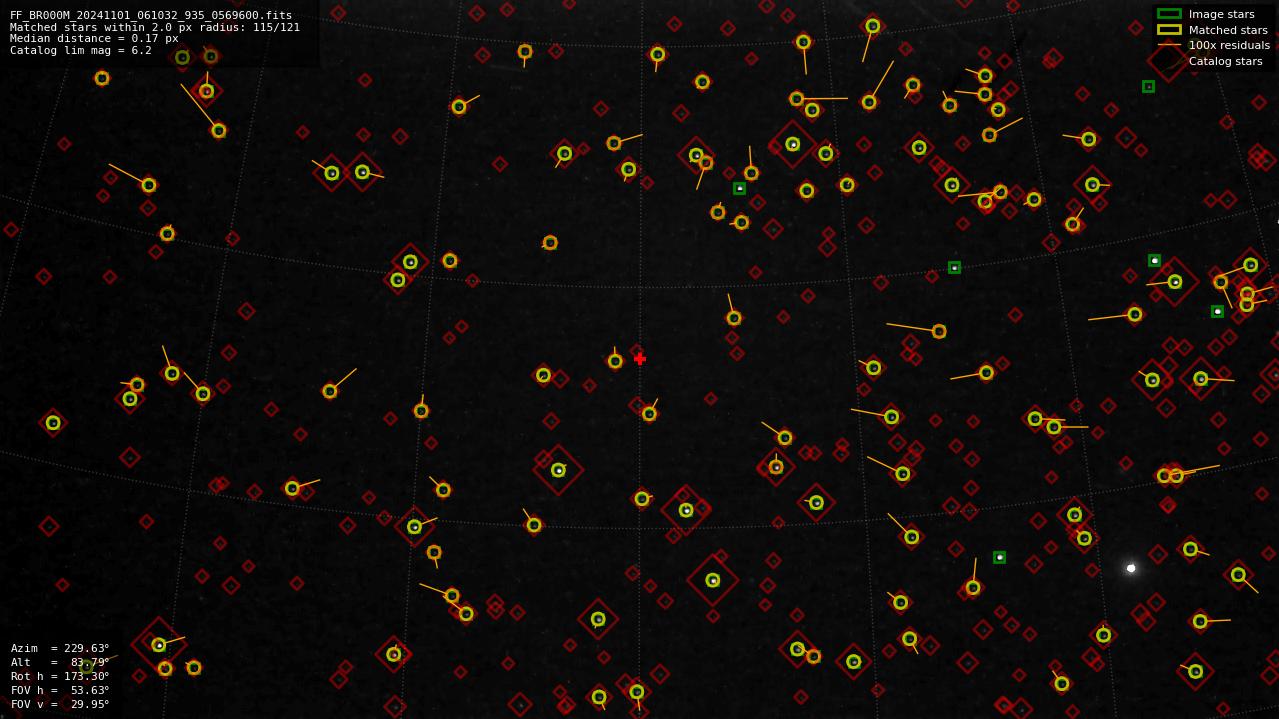This screenshot has height=719, width=1279.
Task: Select the '100x residuals' legend label
Action: pos(1229,45)
